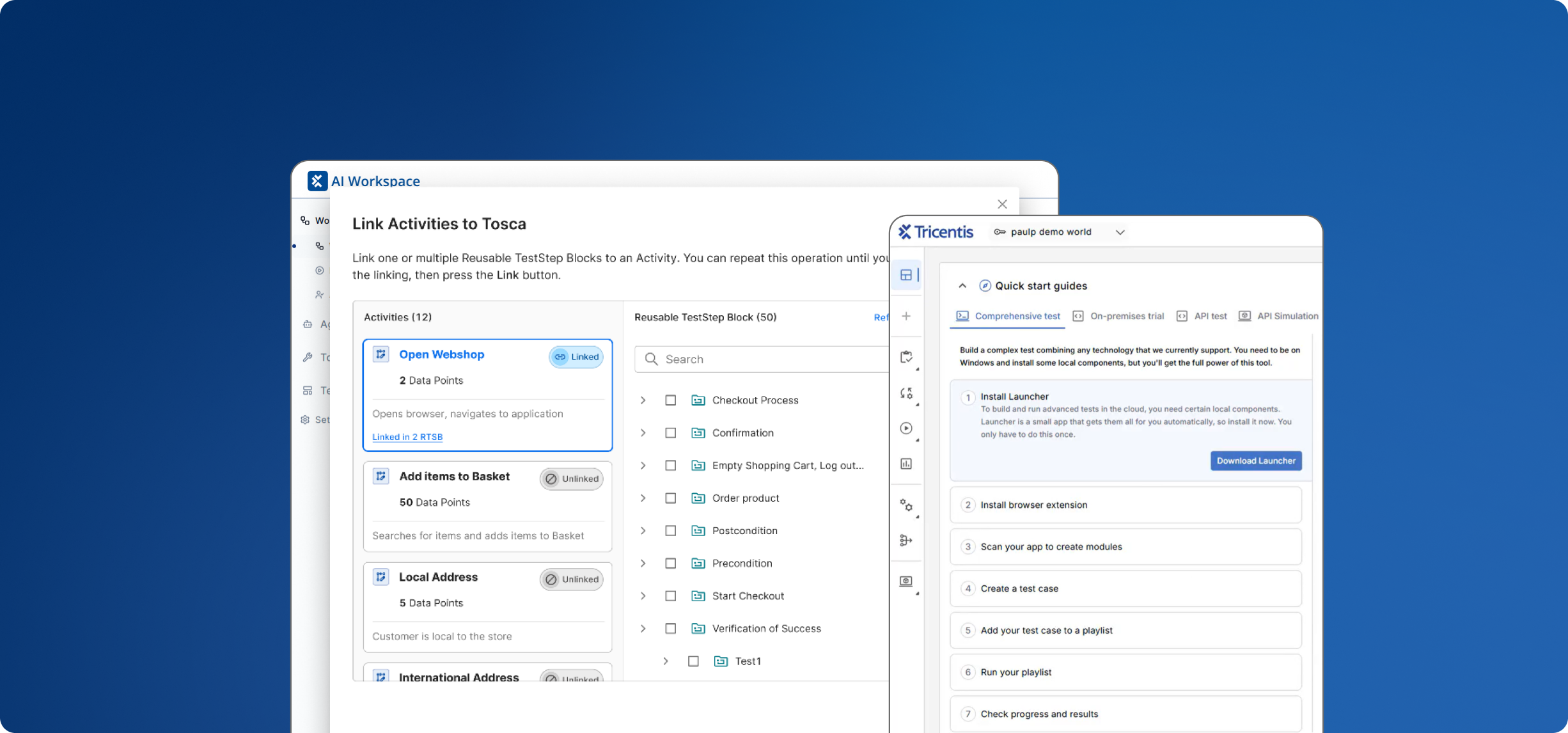Check the Checkout Process checkbox
The image size is (1568, 733).
671,400
